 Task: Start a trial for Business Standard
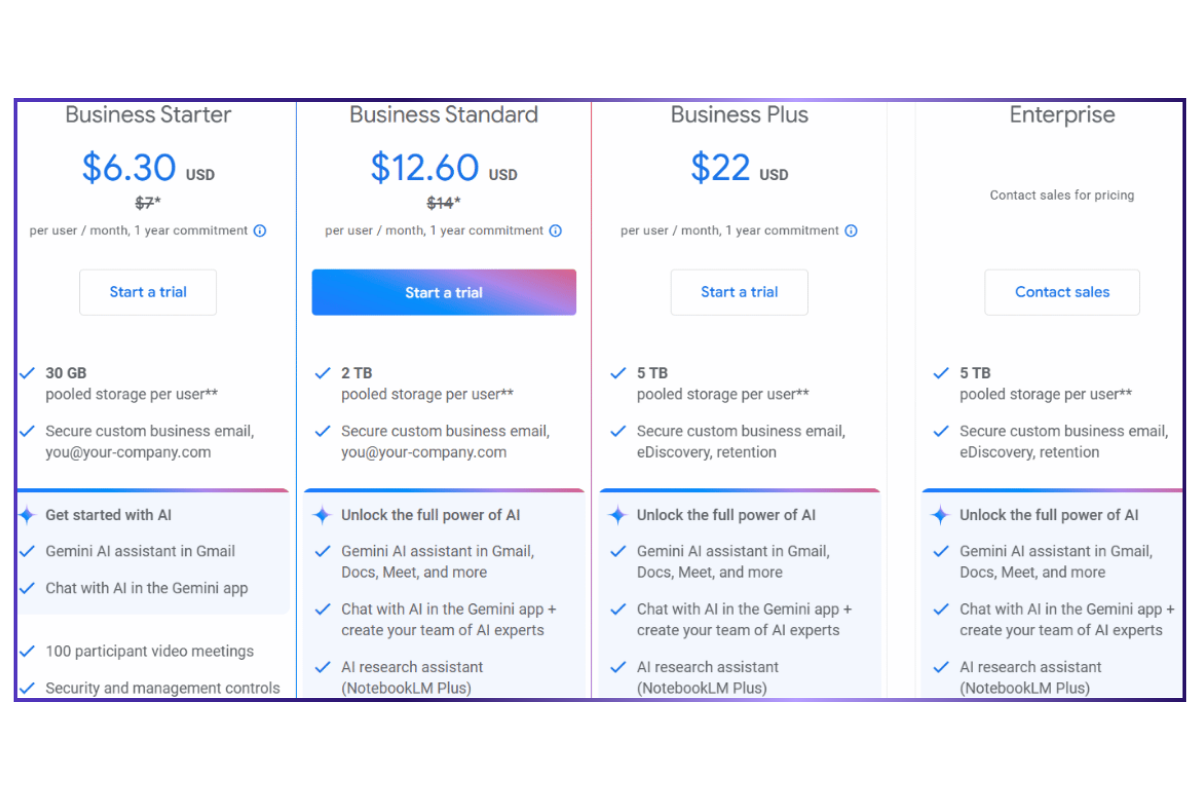click(x=444, y=292)
